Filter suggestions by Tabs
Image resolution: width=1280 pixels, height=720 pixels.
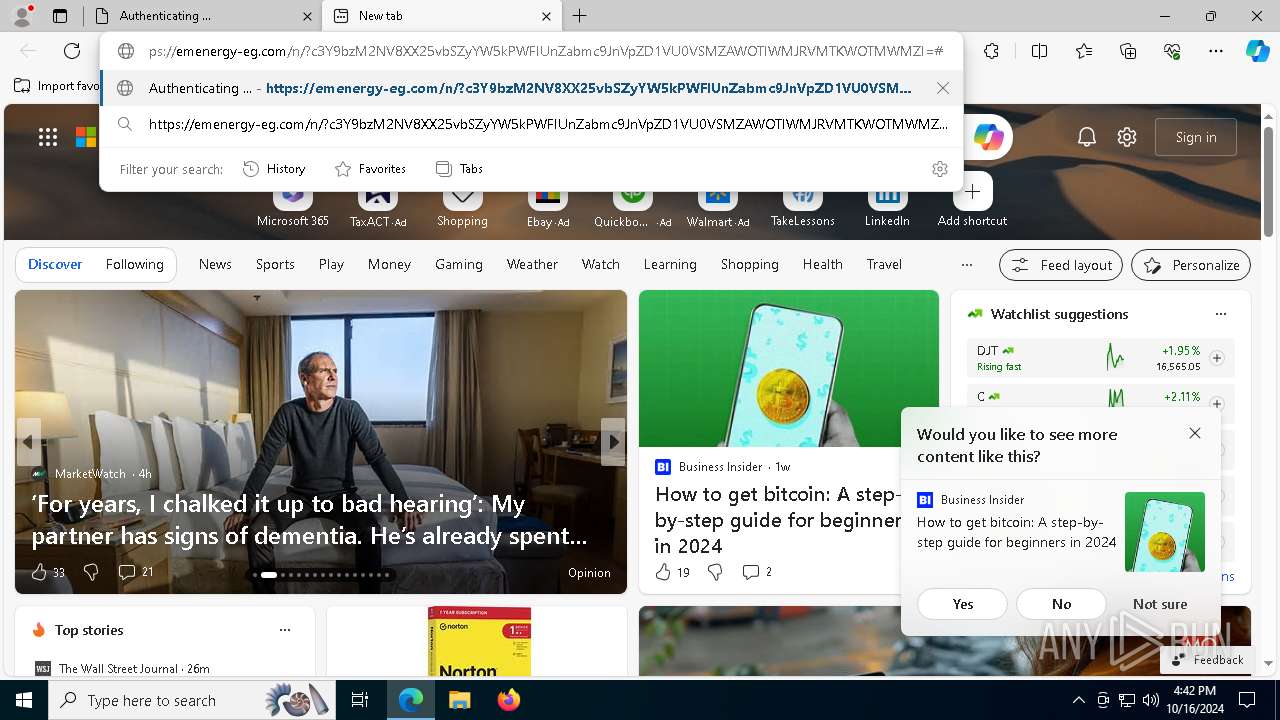(x=459, y=169)
